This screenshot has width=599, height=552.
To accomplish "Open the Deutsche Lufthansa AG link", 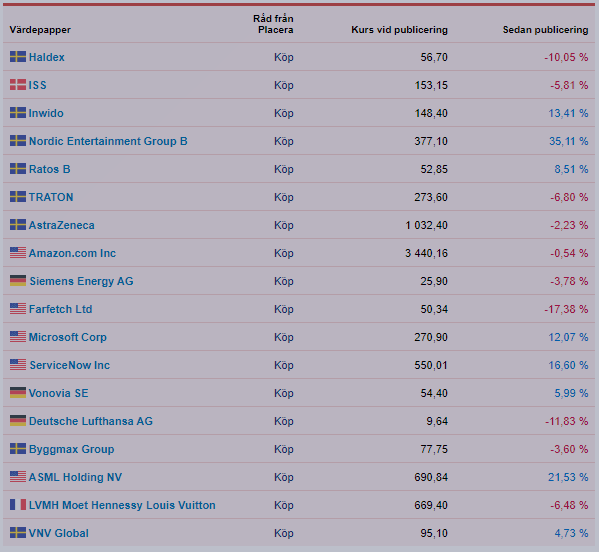I will click(x=91, y=421).
